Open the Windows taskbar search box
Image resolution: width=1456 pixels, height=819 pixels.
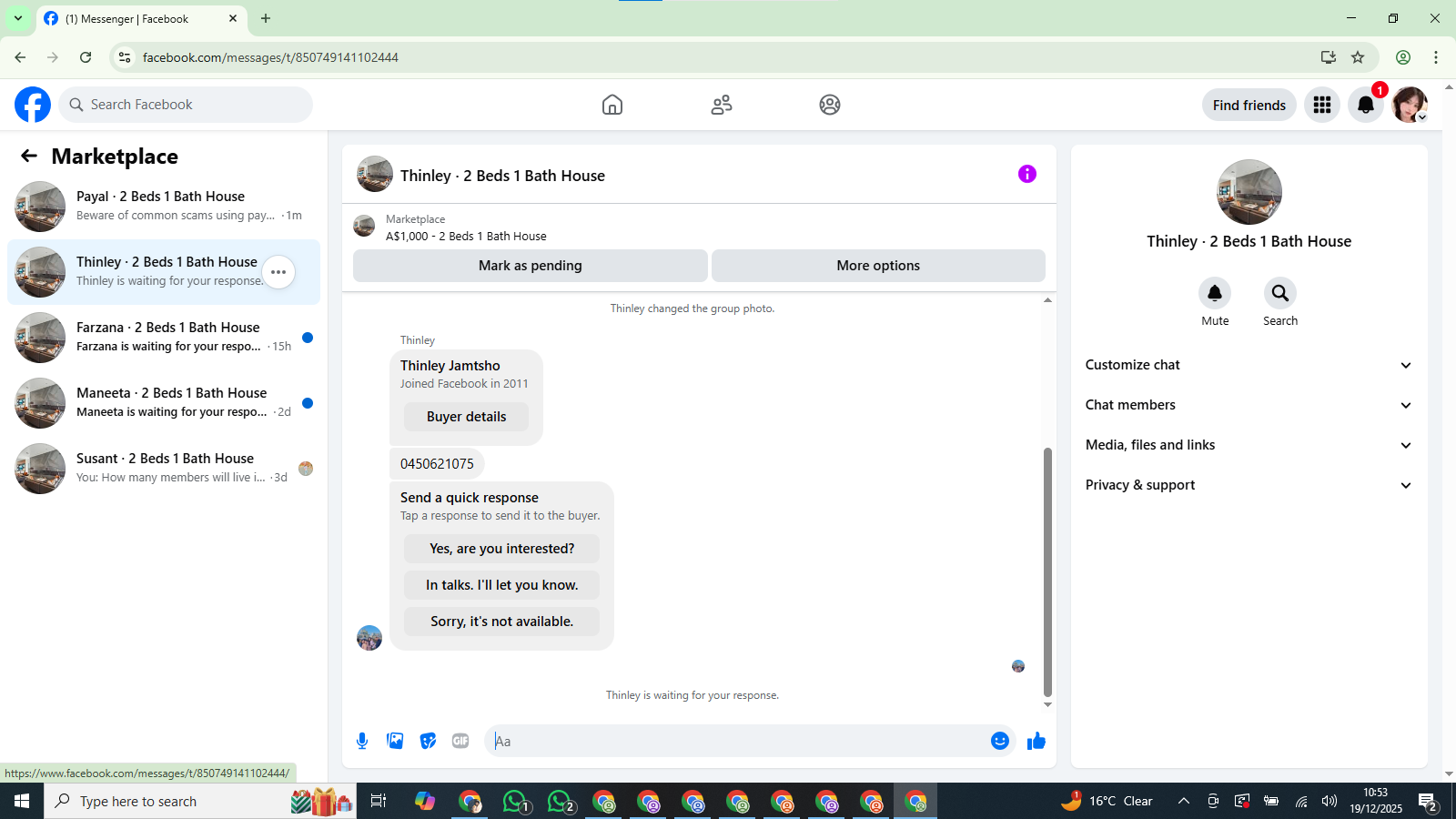[x=200, y=801]
